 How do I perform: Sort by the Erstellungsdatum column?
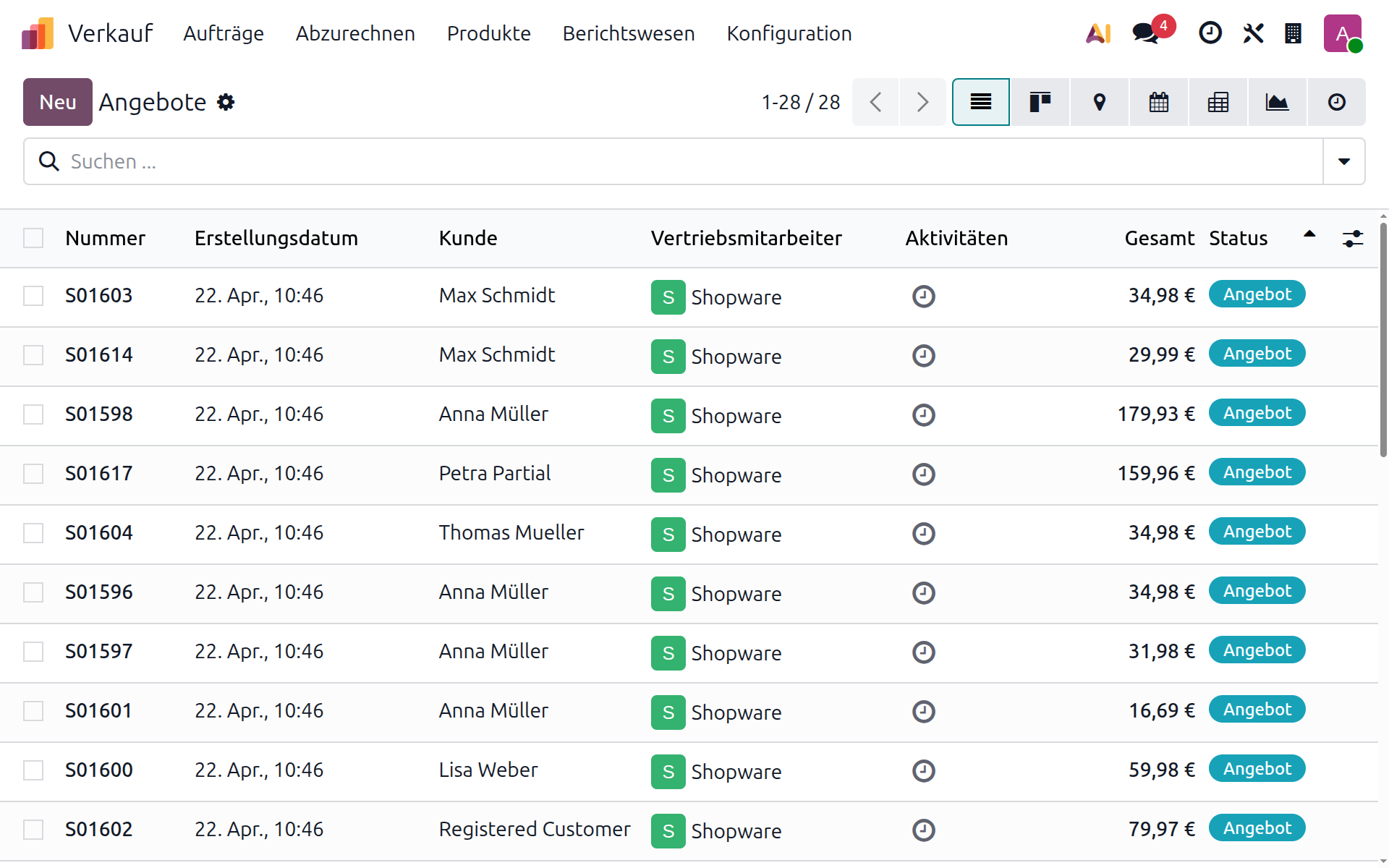[x=276, y=238]
